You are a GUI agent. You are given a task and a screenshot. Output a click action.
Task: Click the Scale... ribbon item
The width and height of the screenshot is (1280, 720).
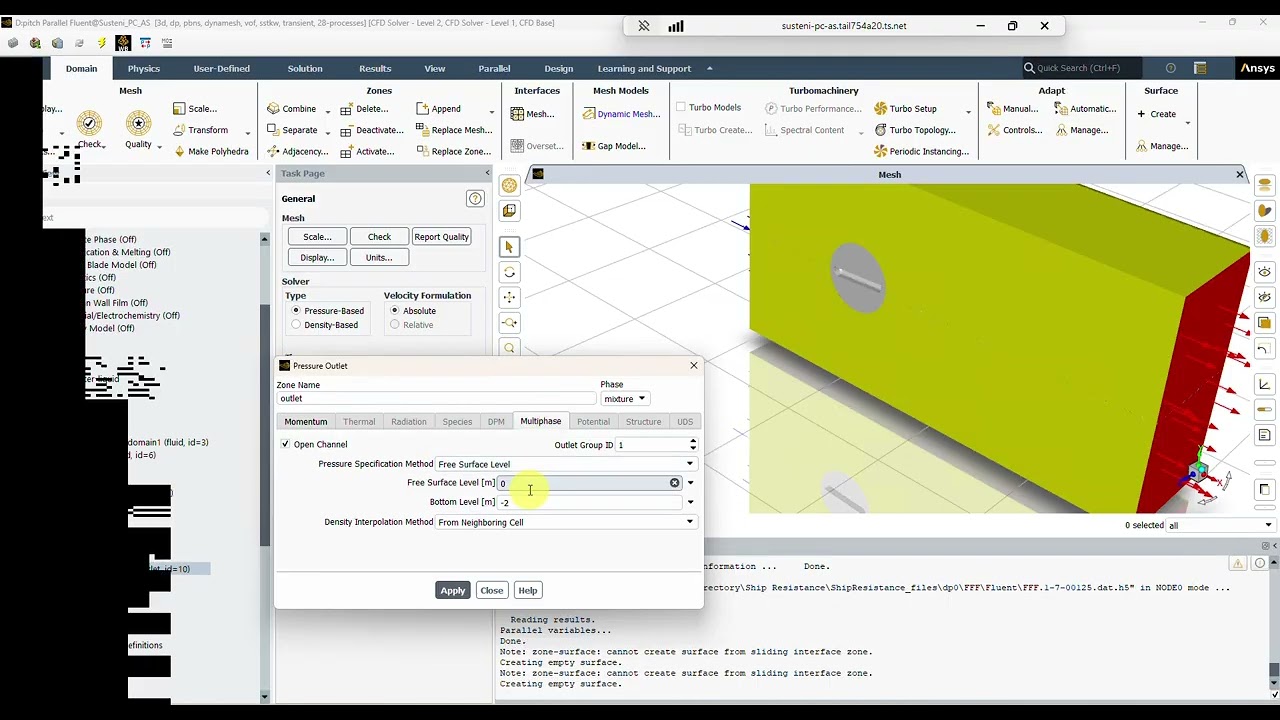coord(195,109)
